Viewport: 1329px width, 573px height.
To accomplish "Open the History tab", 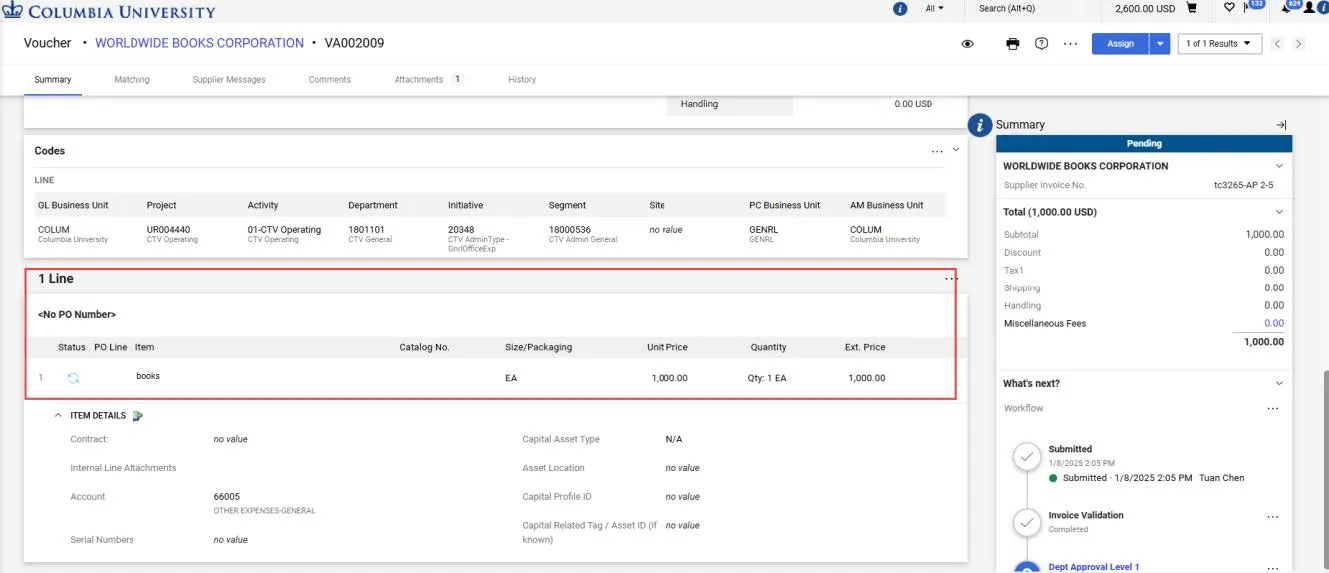I will (522, 80).
